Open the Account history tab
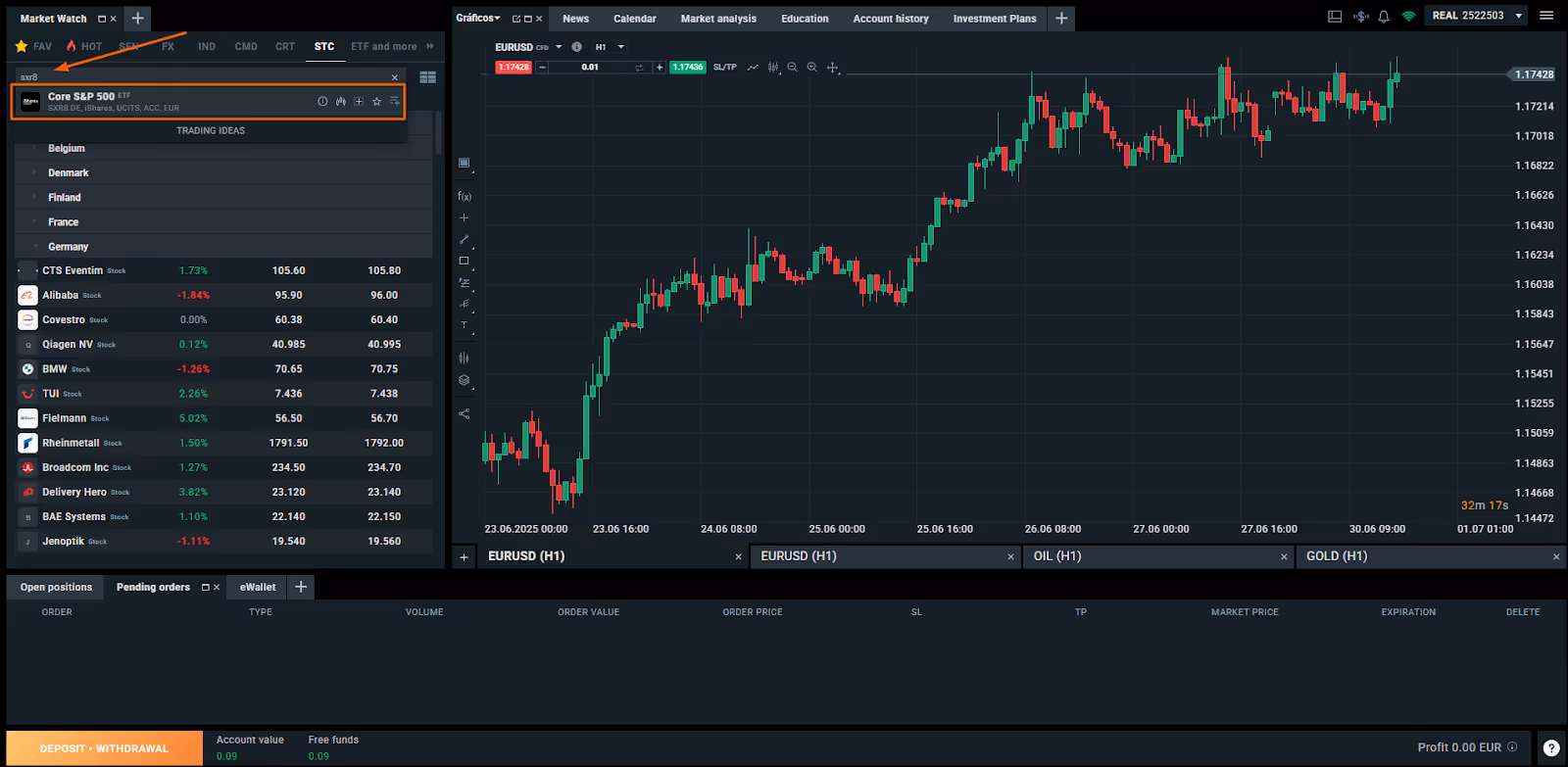 point(891,19)
